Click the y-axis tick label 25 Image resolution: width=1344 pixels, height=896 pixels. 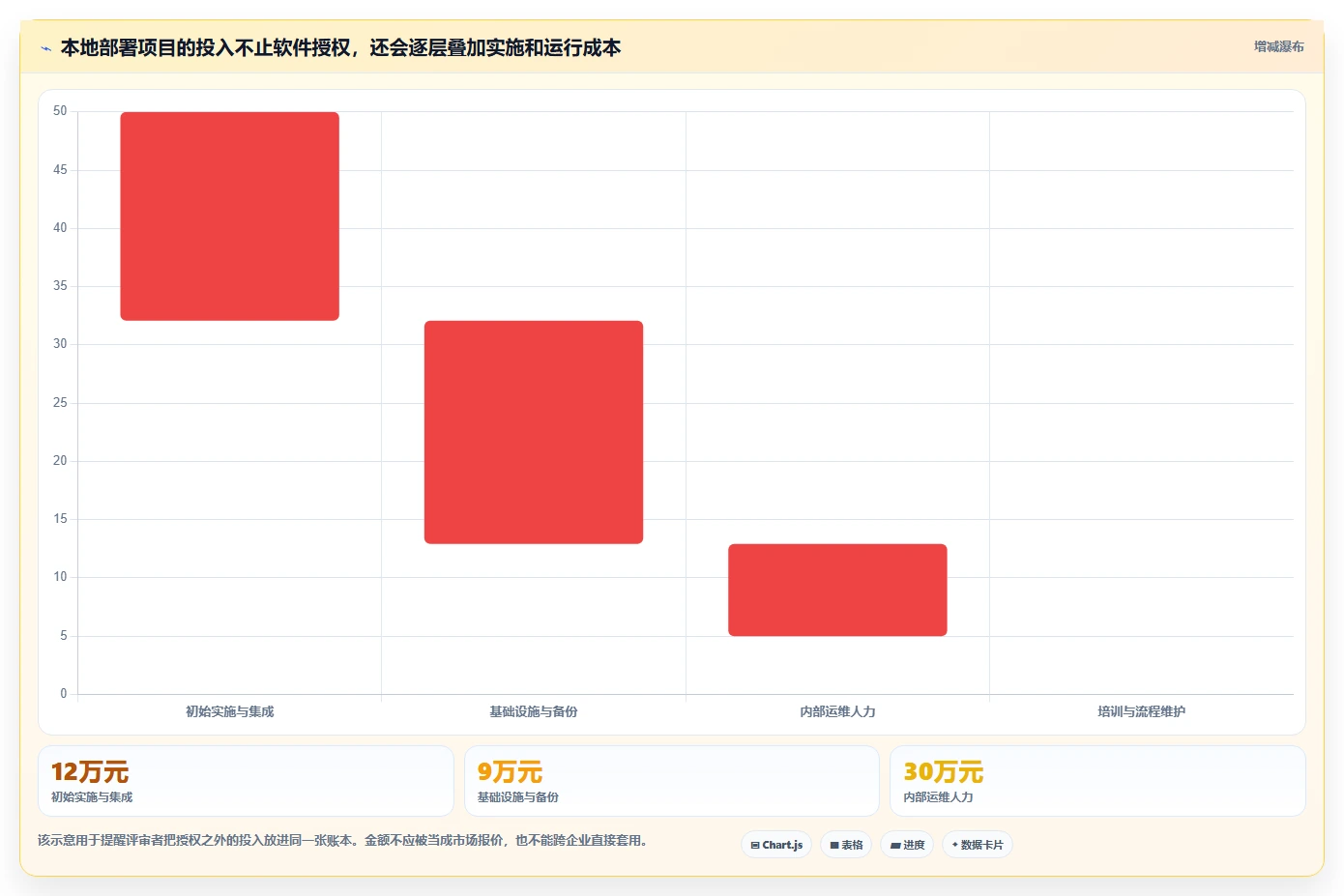(x=60, y=403)
